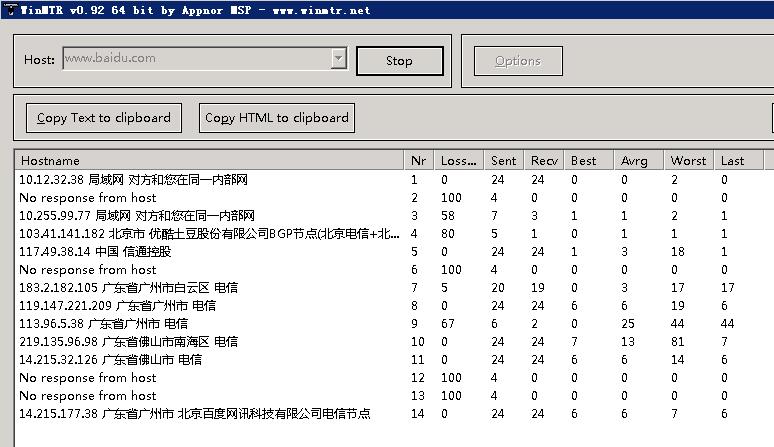
Task: Click the Recv column header
Action: click(x=545, y=161)
